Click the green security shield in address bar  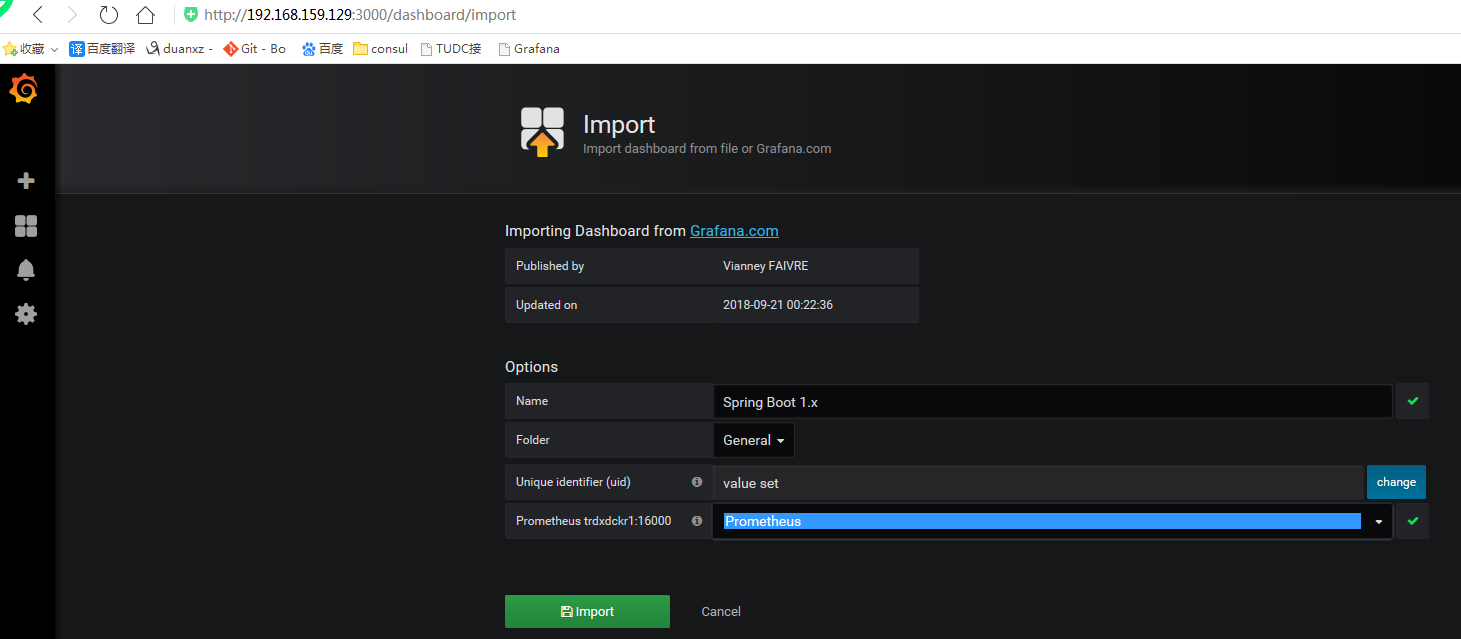[191, 15]
